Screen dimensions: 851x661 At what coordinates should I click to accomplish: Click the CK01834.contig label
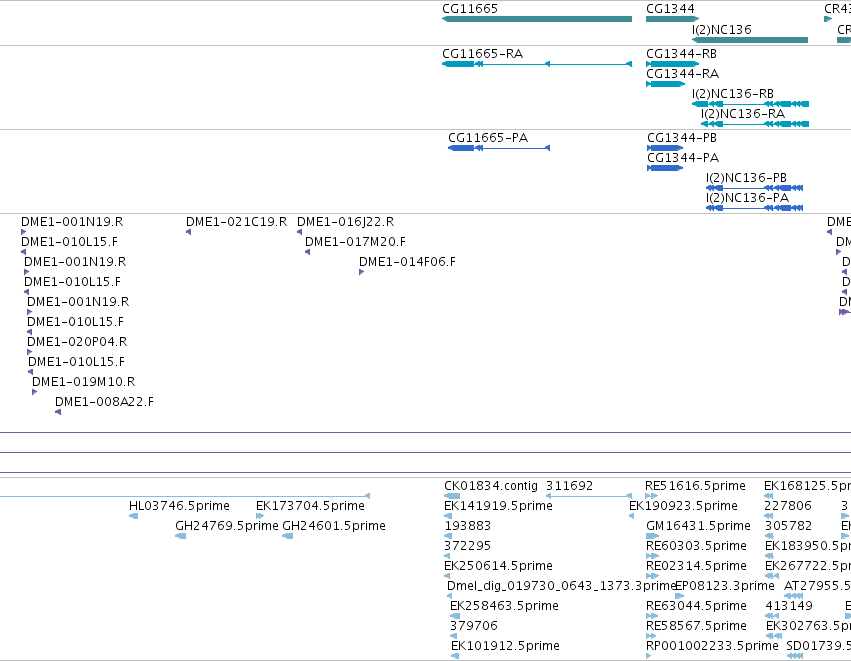pos(491,486)
